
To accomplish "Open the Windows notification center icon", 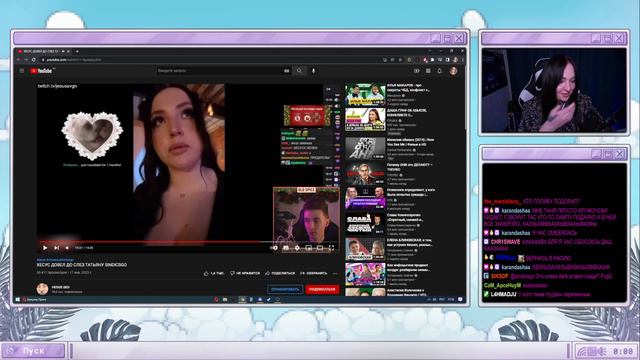I will pos(460,300).
